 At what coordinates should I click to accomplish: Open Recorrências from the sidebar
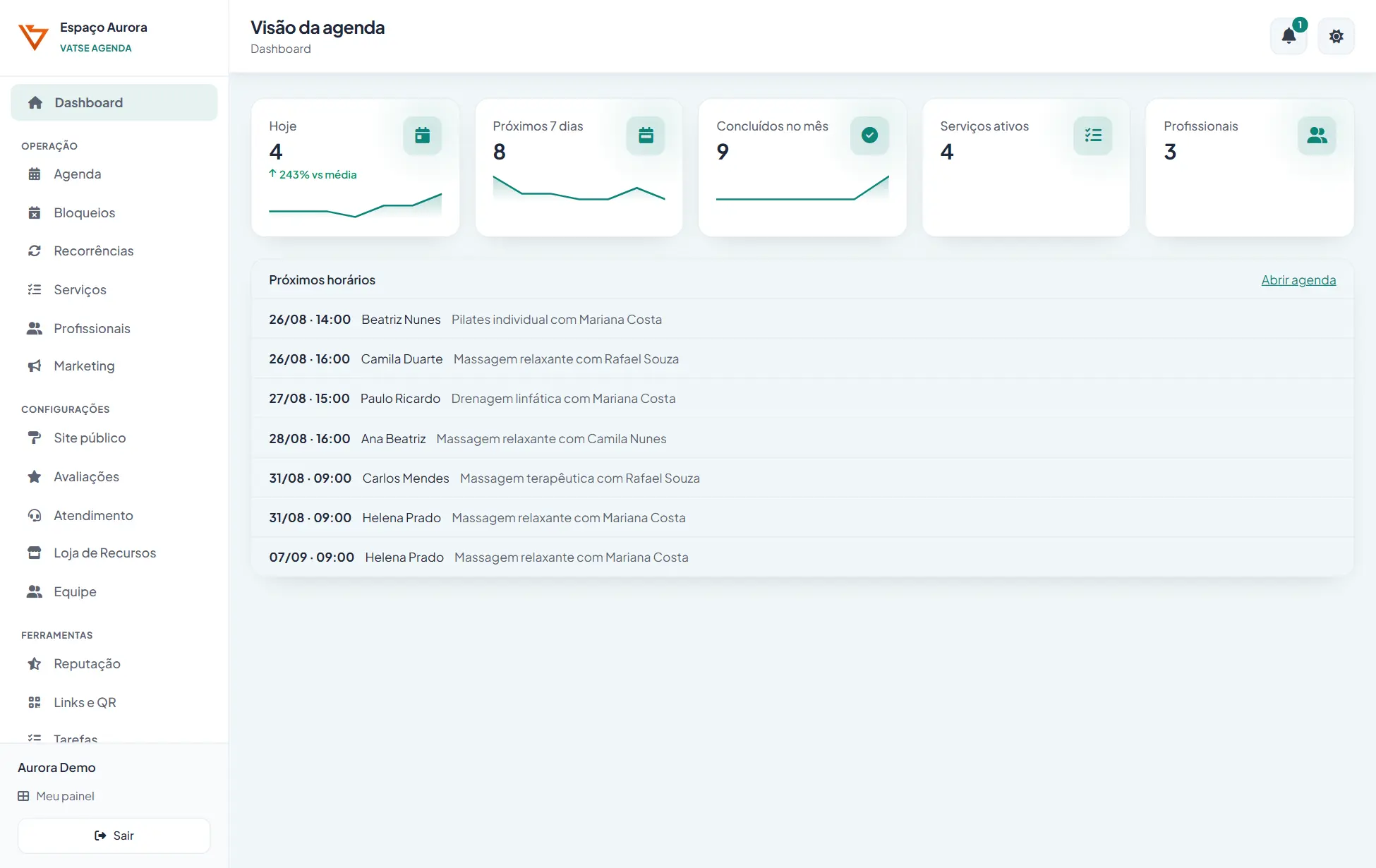(114, 251)
